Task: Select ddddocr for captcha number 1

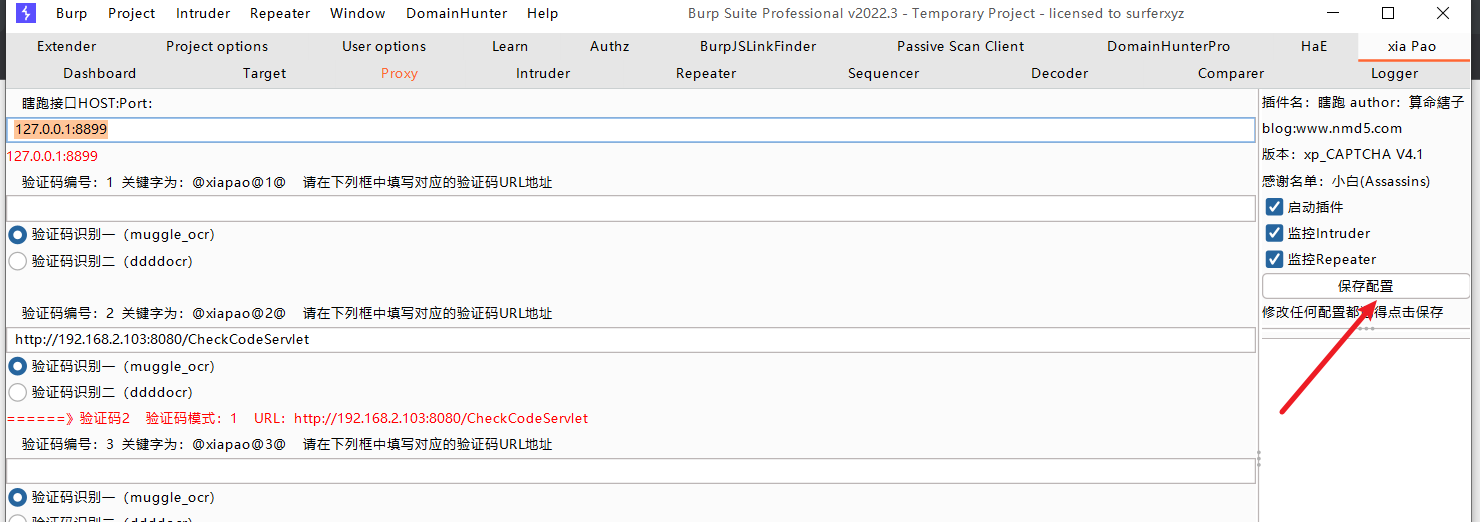Action: (17, 261)
